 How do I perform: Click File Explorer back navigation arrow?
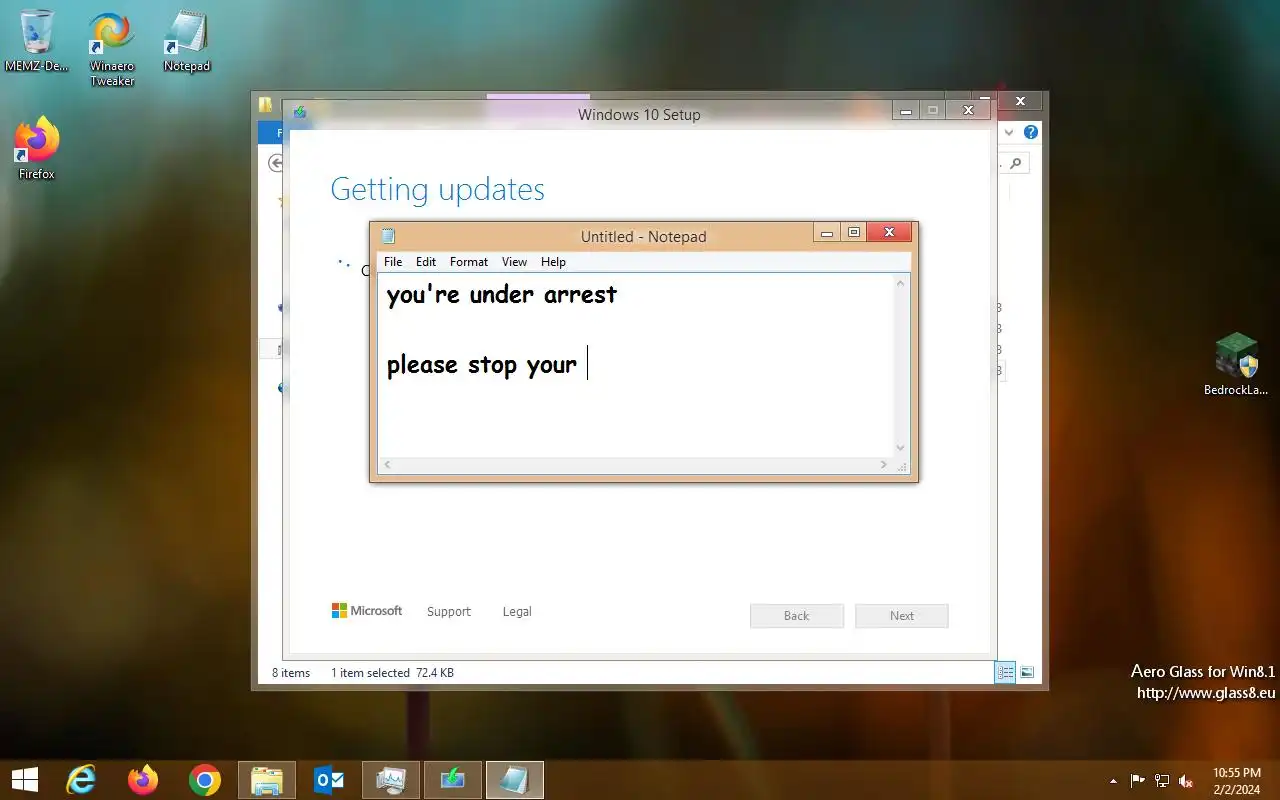coord(274,162)
